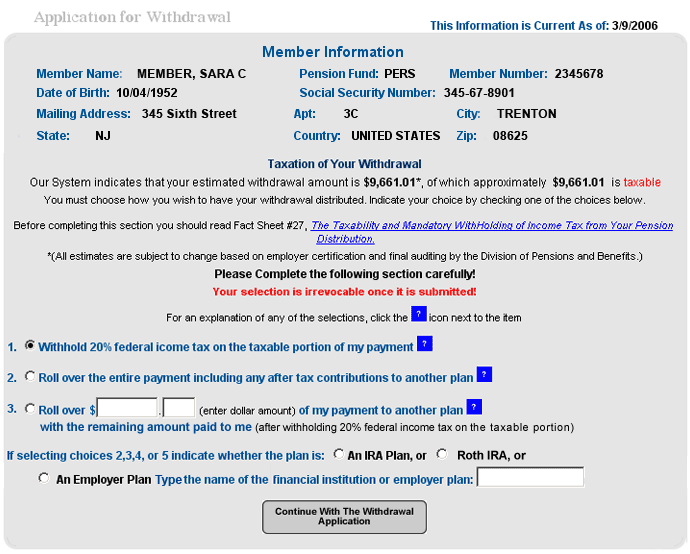The width and height of the screenshot is (690, 554).
Task: Click city value TRENTON
Action: point(526,114)
